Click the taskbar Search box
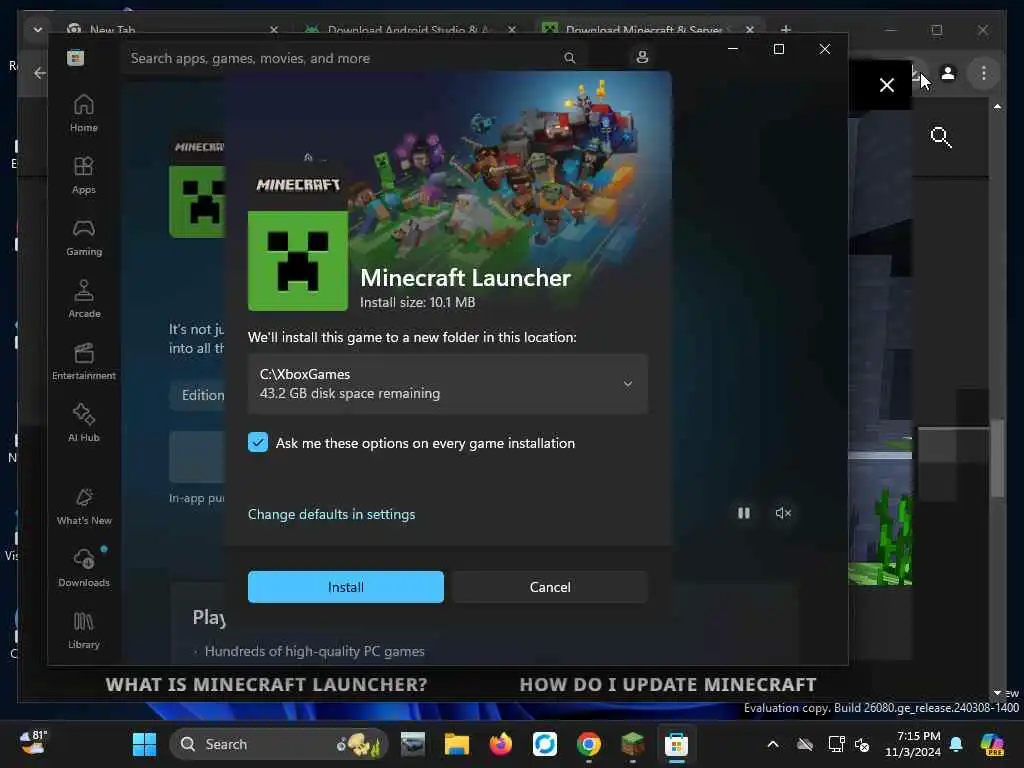1024x768 pixels. 279,744
